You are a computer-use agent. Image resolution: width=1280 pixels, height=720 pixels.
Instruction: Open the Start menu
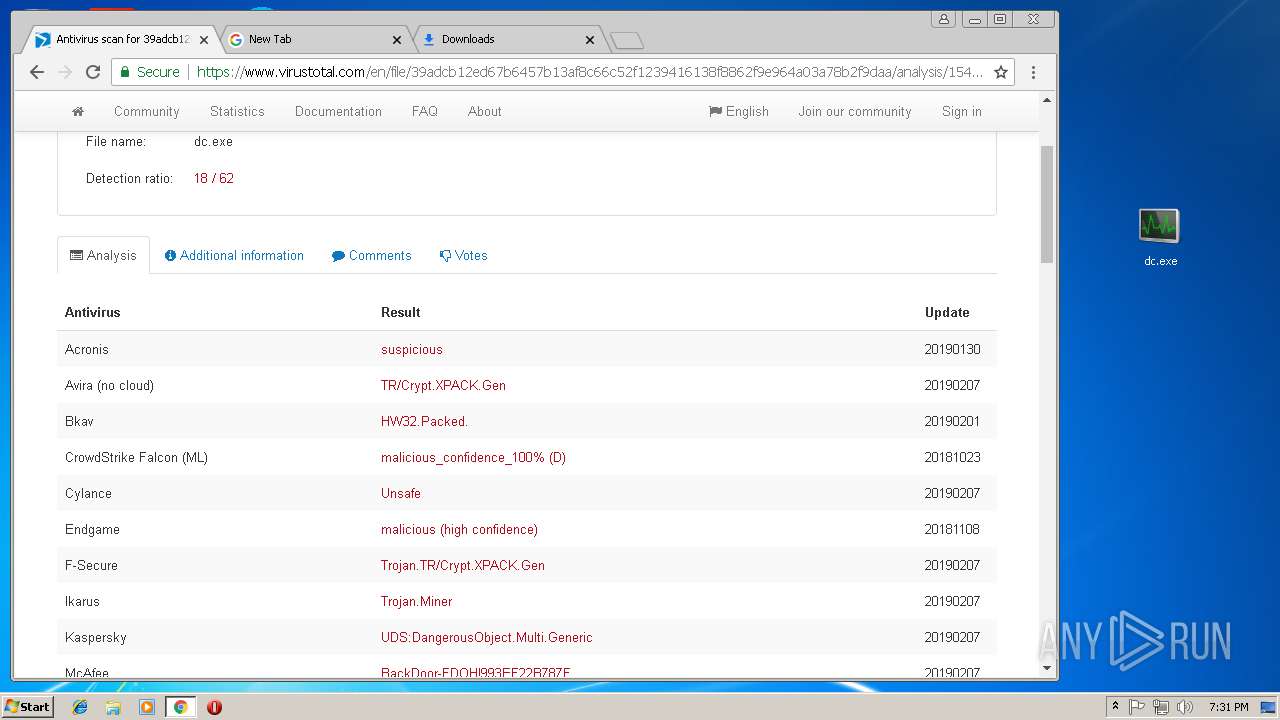(28, 707)
